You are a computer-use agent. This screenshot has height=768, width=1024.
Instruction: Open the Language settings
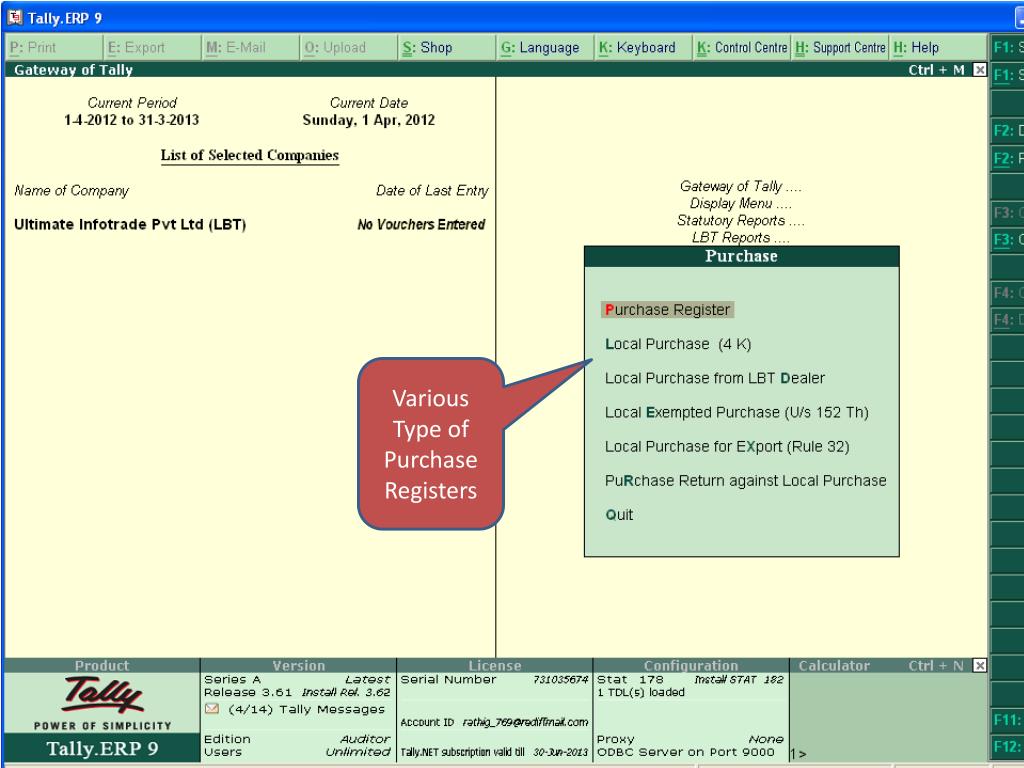pos(545,48)
